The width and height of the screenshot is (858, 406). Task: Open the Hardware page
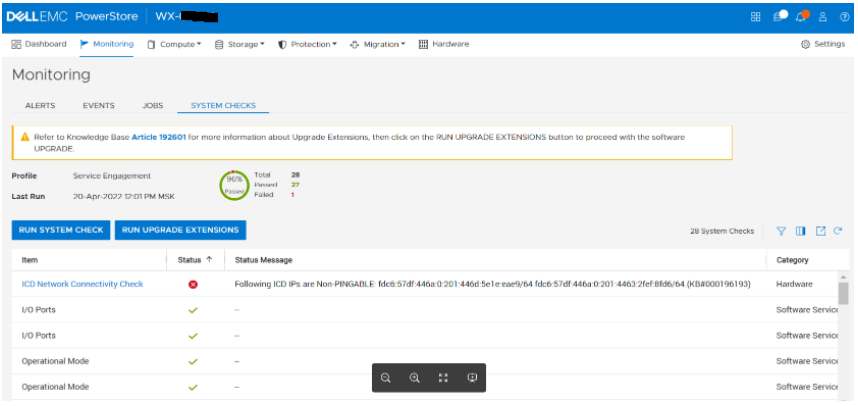444,44
